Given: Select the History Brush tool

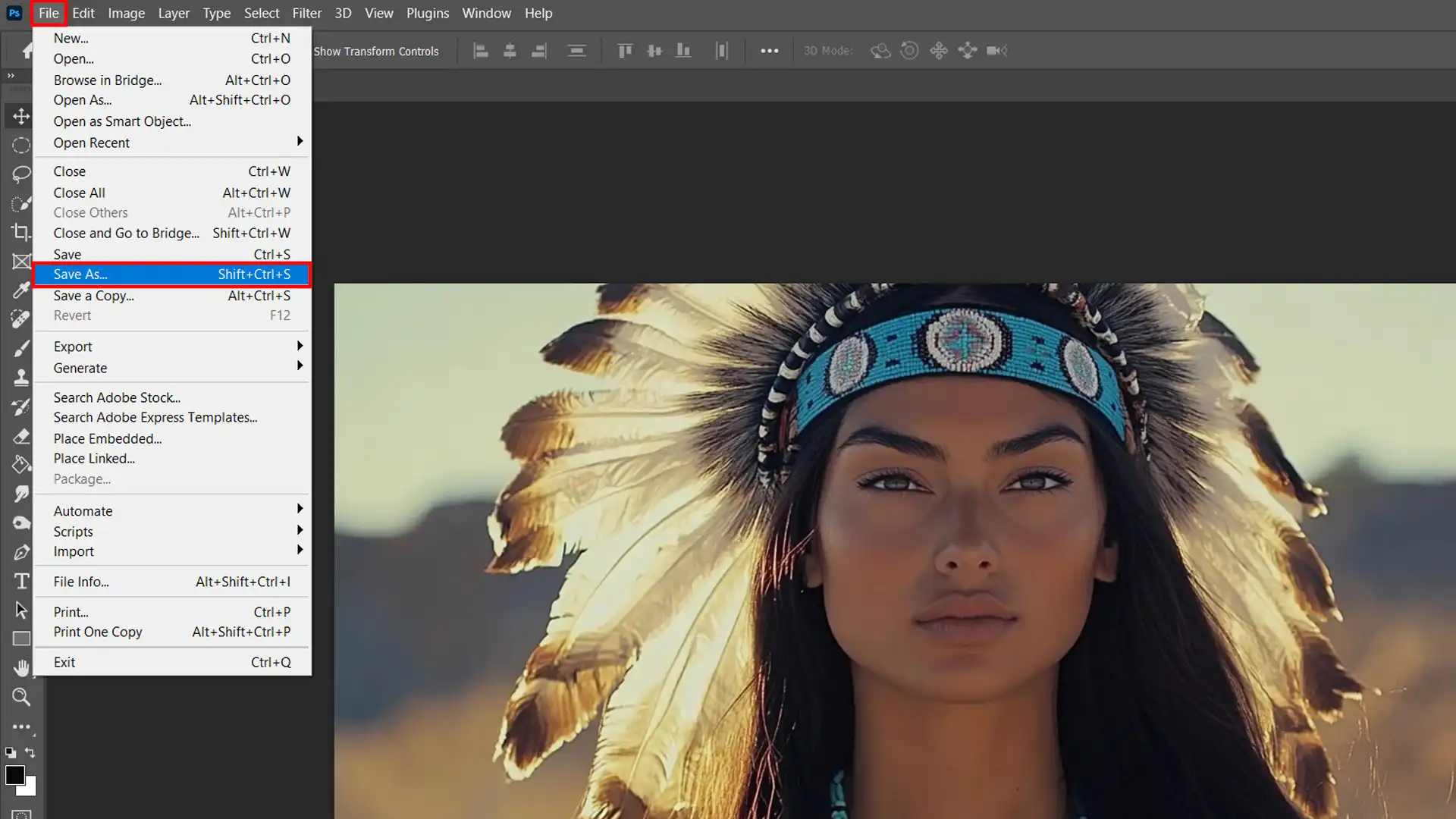Looking at the screenshot, I should point(21,406).
